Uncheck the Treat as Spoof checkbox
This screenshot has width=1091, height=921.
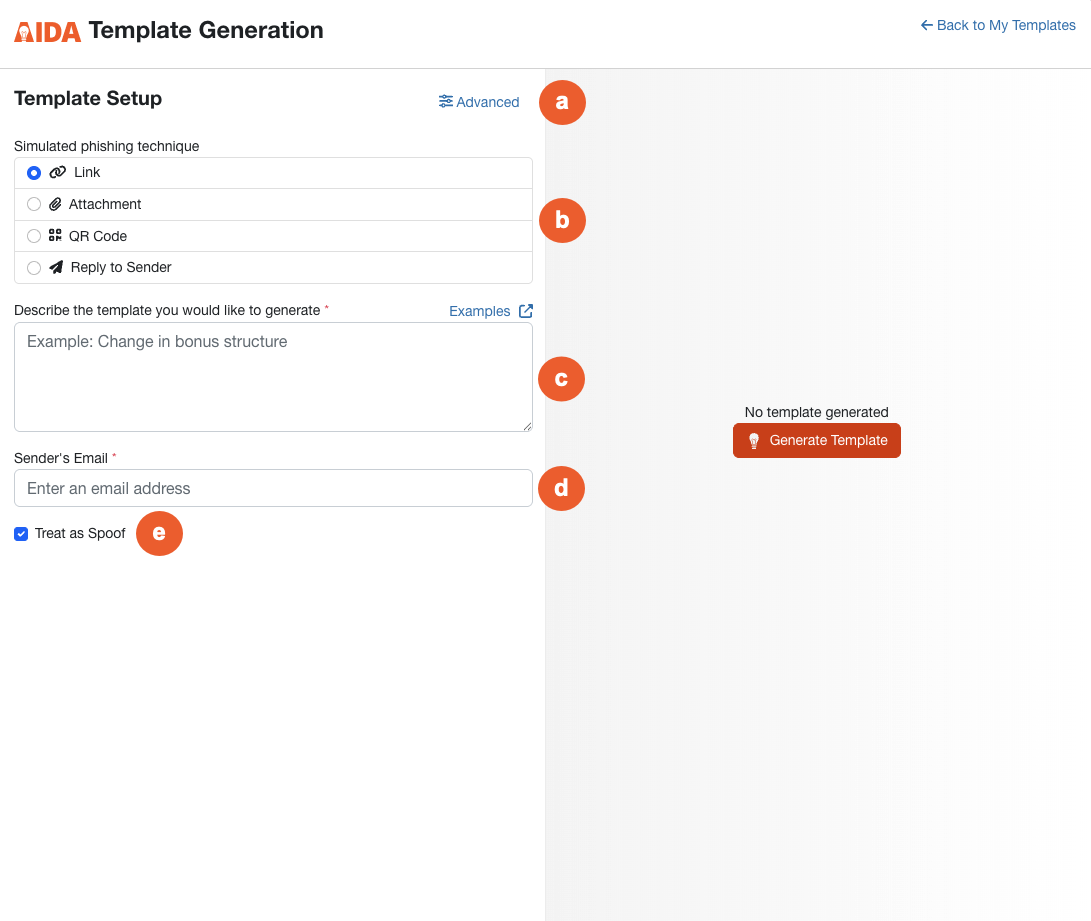pos(21,533)
